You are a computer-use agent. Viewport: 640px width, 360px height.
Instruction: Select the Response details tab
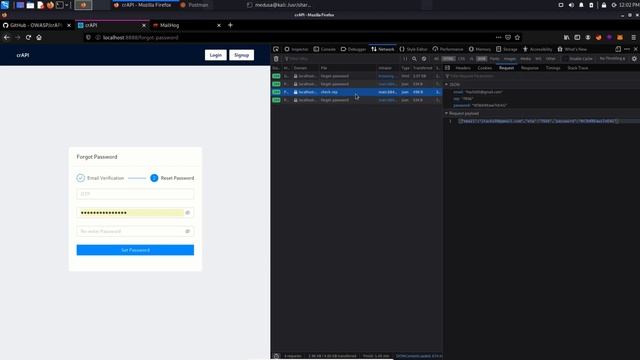click(x=530, y=68)
